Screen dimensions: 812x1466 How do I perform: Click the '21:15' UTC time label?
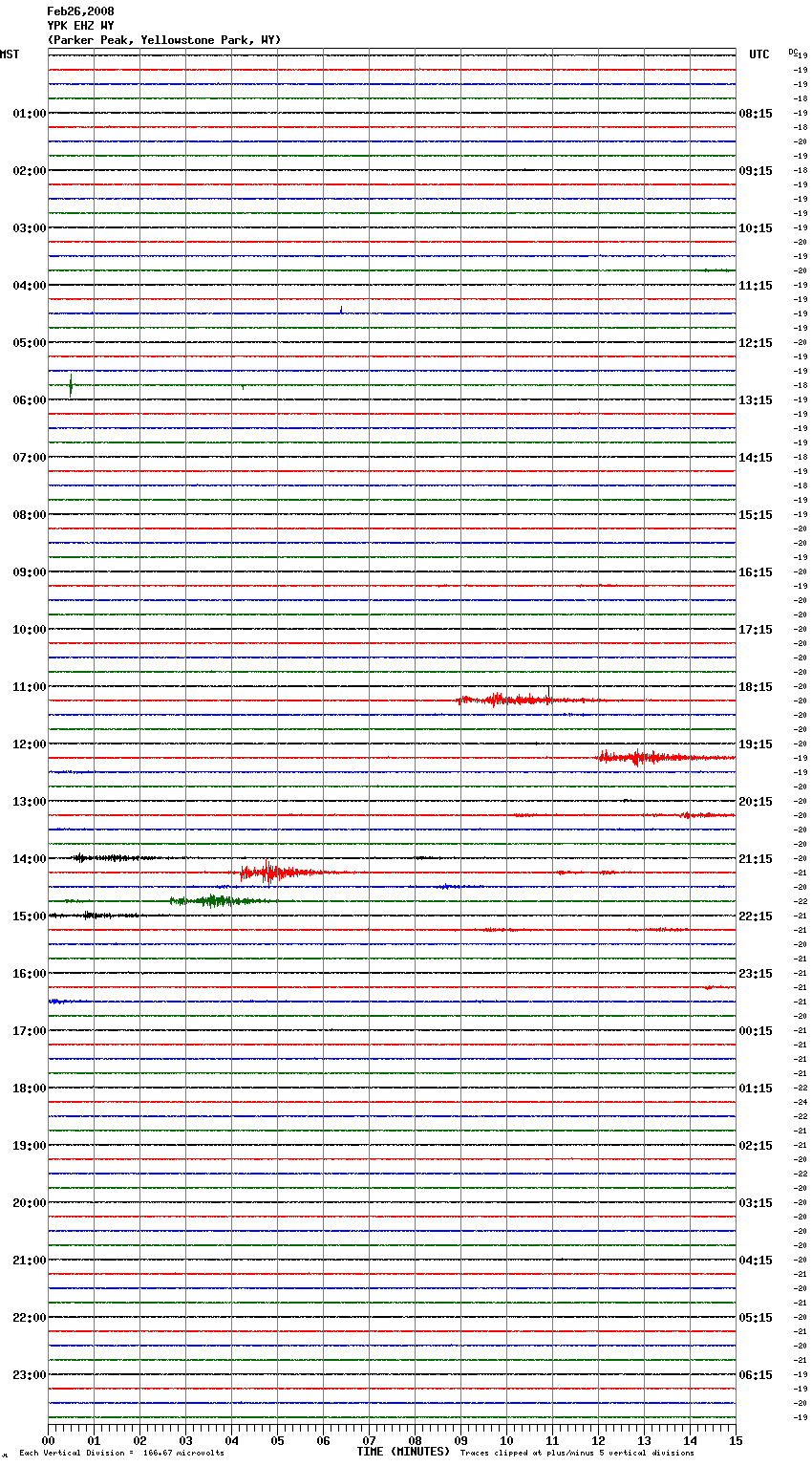[x=756, y=859]
